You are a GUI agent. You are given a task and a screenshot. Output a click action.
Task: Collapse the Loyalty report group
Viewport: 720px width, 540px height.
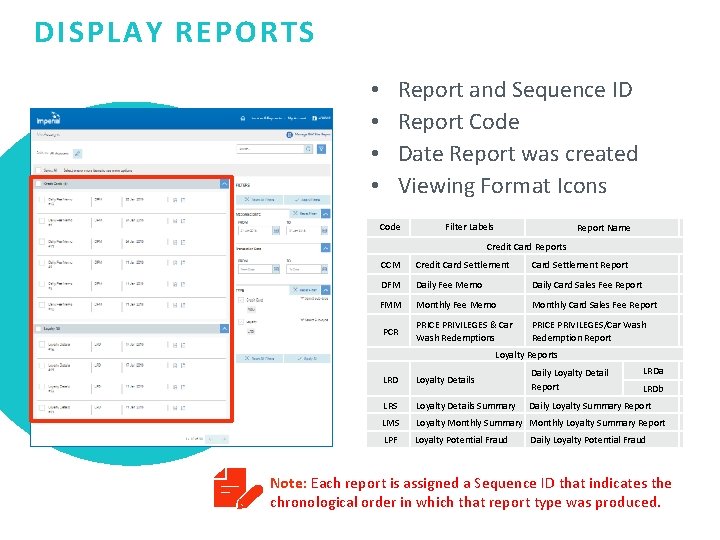point(224,329)
